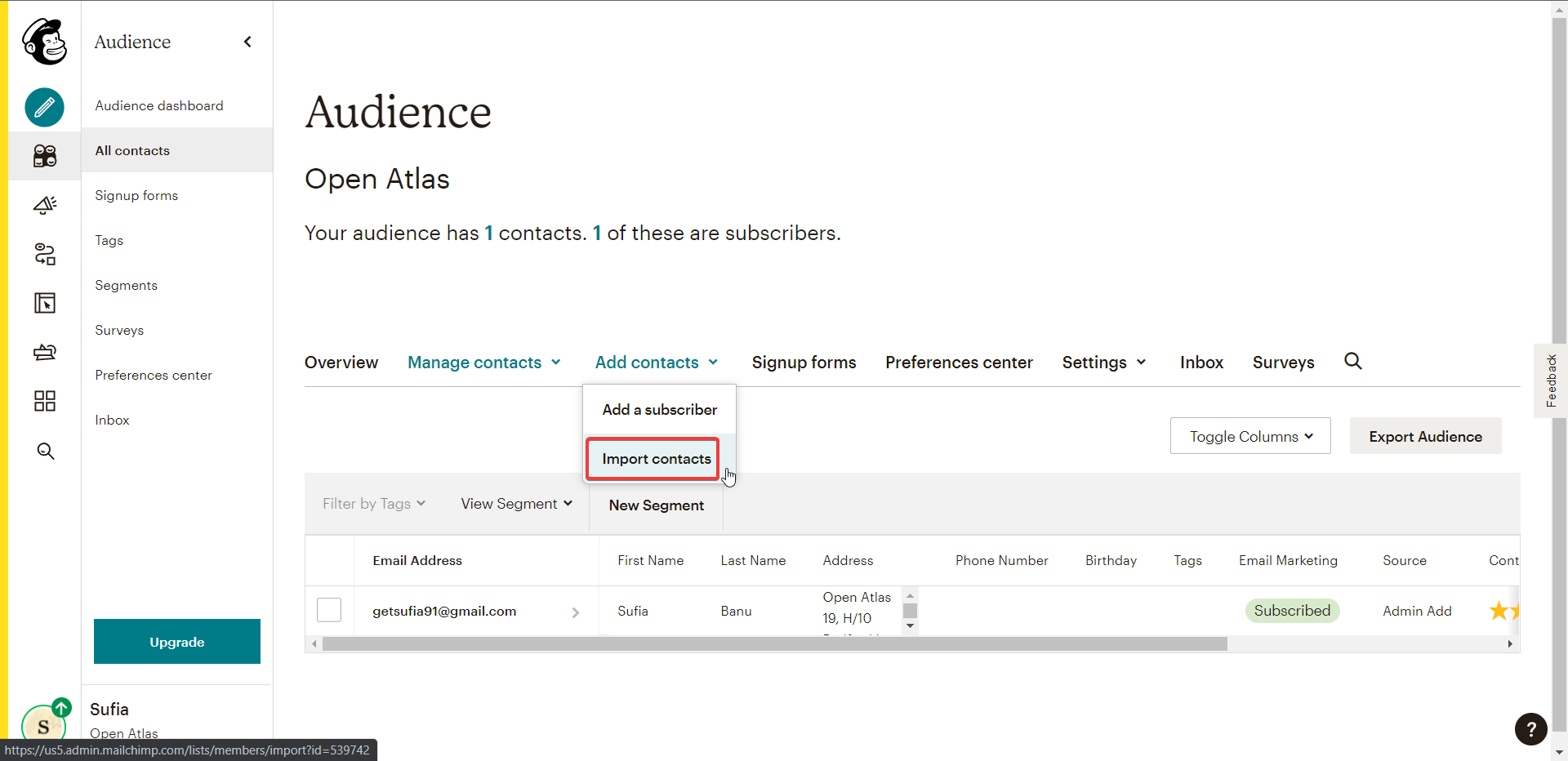Click the Last Name column header

pyautogui.click(x=753, y=560)
